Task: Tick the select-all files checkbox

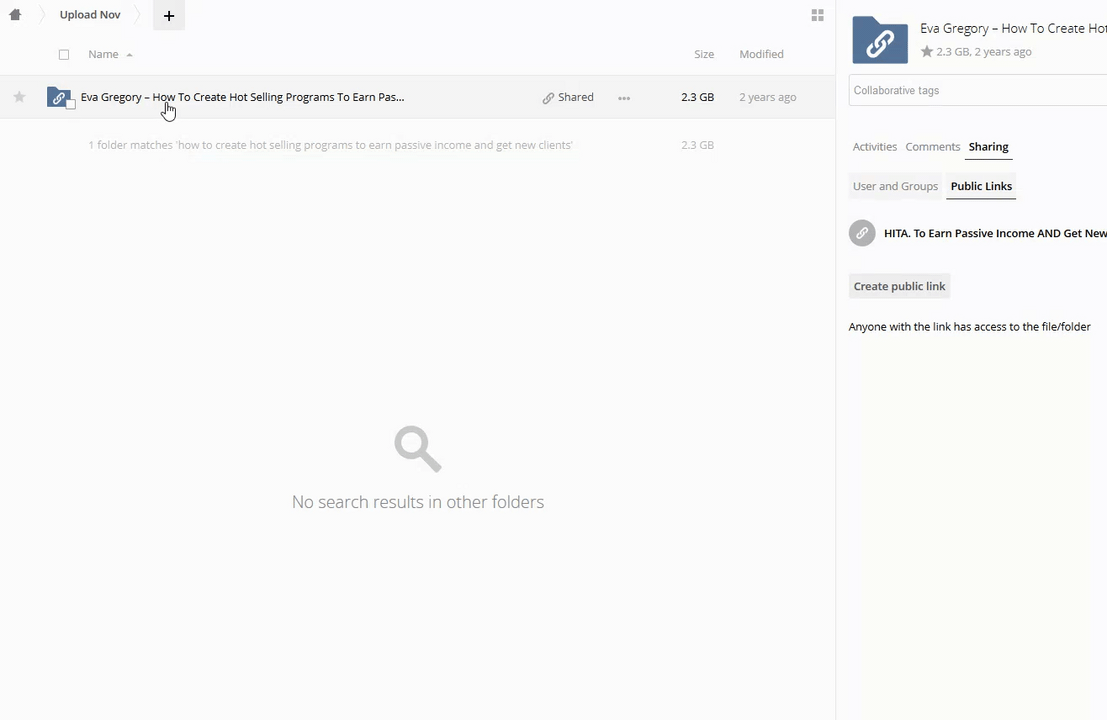Action: click(64, 54)
